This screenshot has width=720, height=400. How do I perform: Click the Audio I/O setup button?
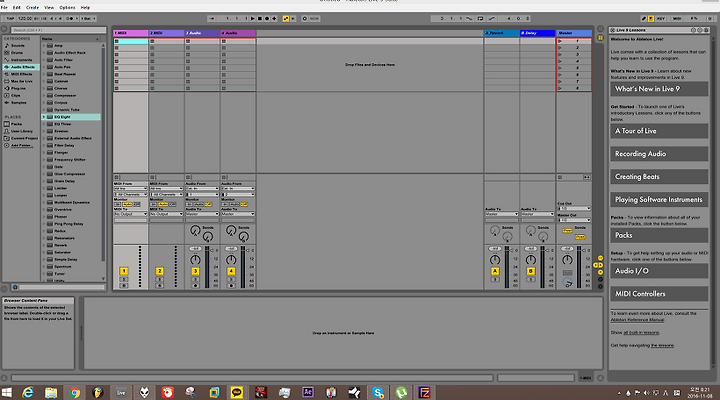coord(659,271)
